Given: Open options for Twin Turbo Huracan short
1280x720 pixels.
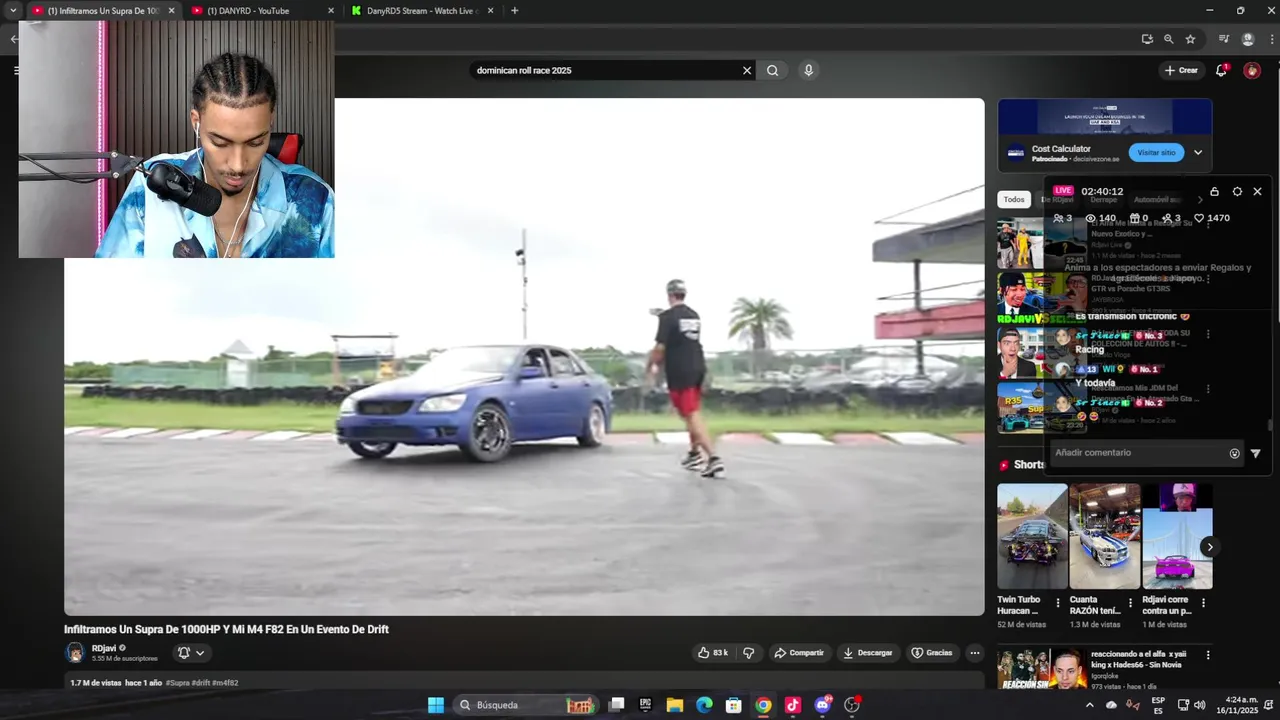Looking at the screenshot, I should (x=1058, y=603).
